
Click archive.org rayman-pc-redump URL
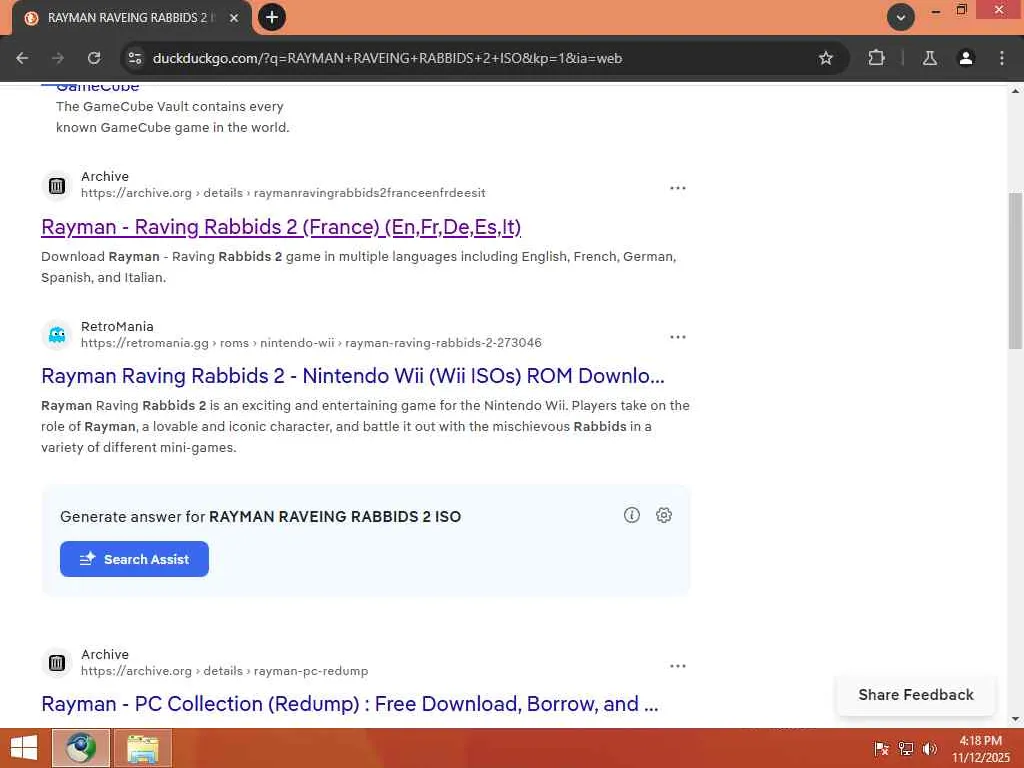click(224, 671)
